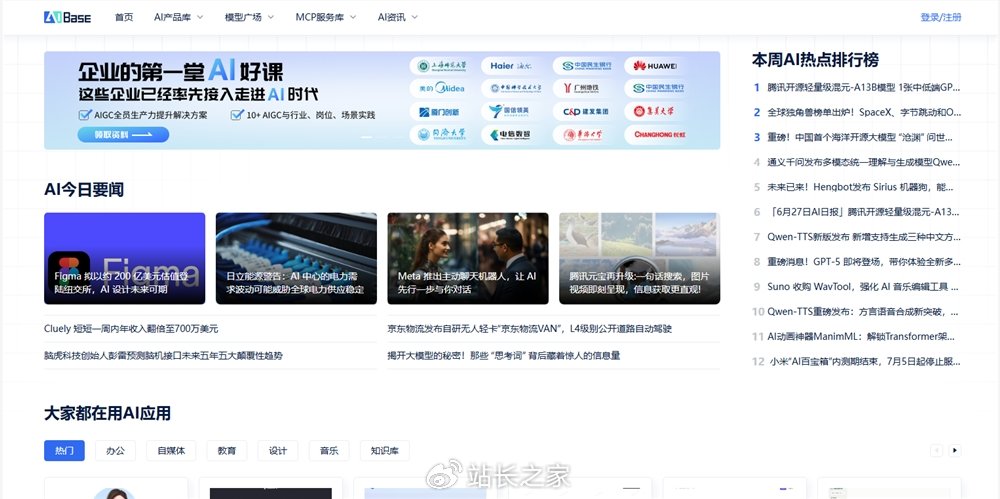The height and width of the screenshot is (499, 1000).
Task: Open the 脑虎科技创始人彭雷 headline
Action: [163, 355]
